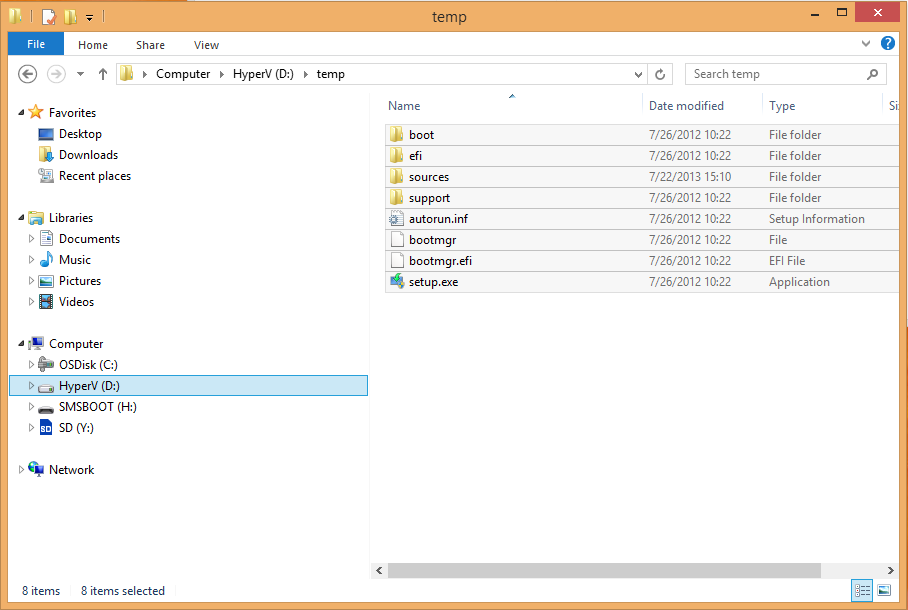This screenshot has height=610, width=908.
Task: Open the File menu tab
Action: click(36, 44)
